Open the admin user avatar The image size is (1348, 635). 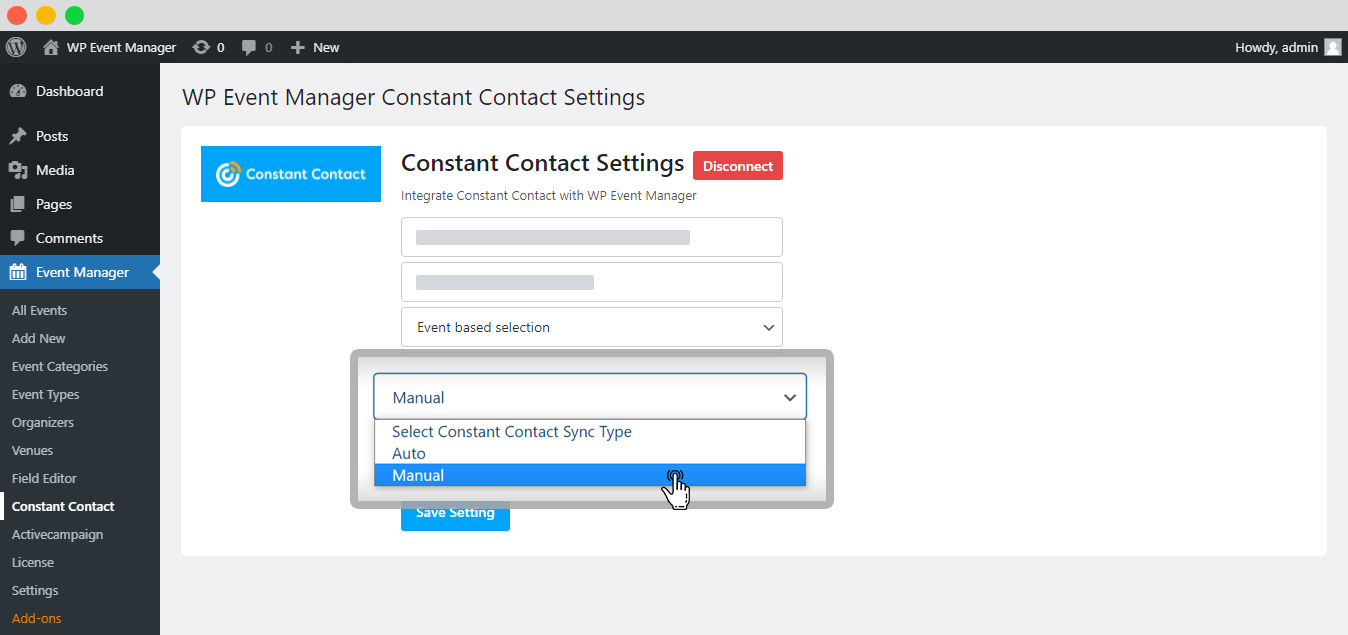[1333, 47]
